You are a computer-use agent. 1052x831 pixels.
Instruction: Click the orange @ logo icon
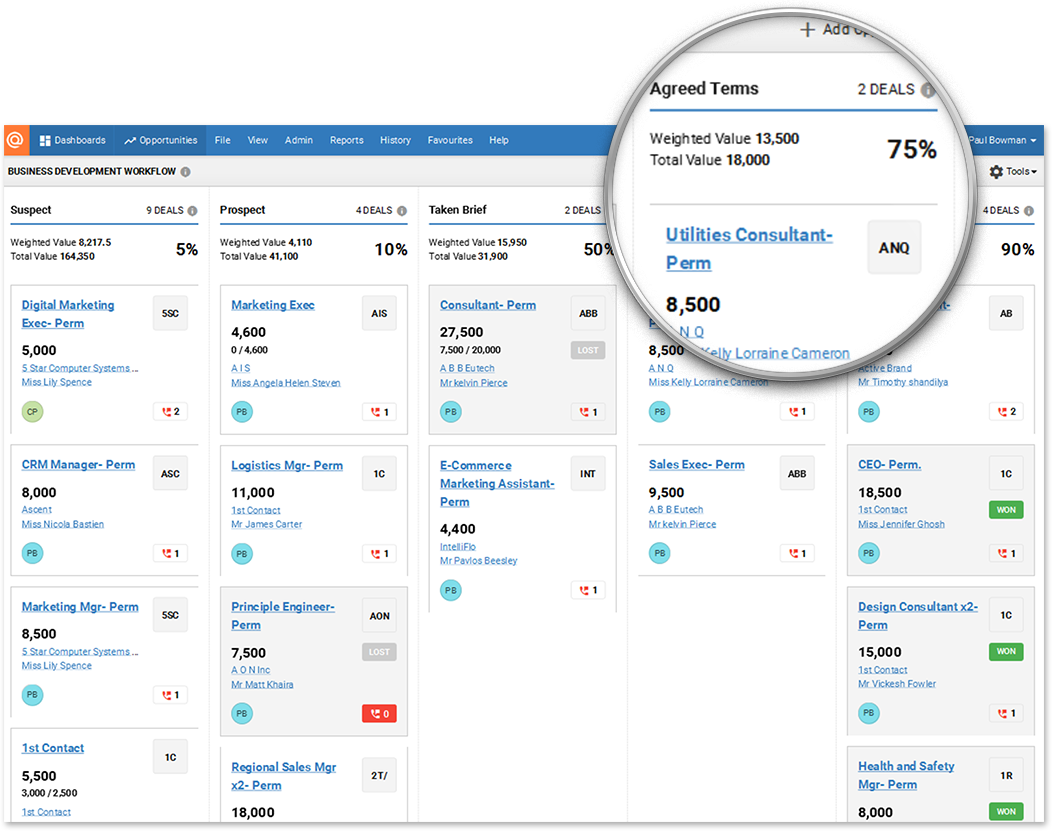(x=16, y=140)
